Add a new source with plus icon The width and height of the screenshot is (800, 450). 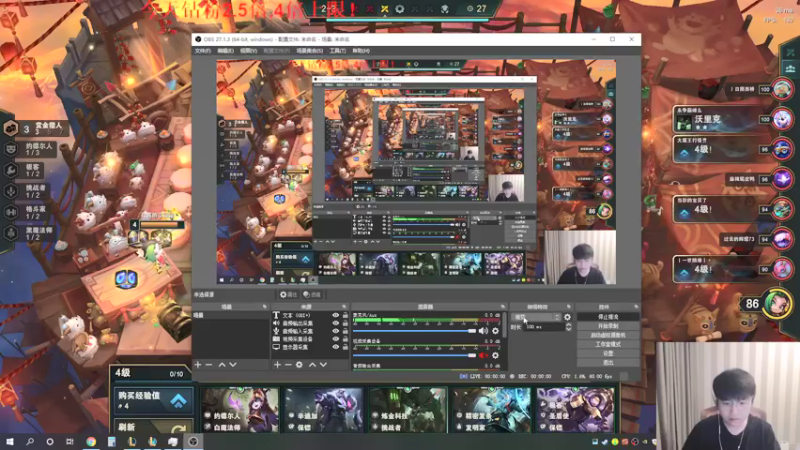pyautogui.click(x=277, y=365)
